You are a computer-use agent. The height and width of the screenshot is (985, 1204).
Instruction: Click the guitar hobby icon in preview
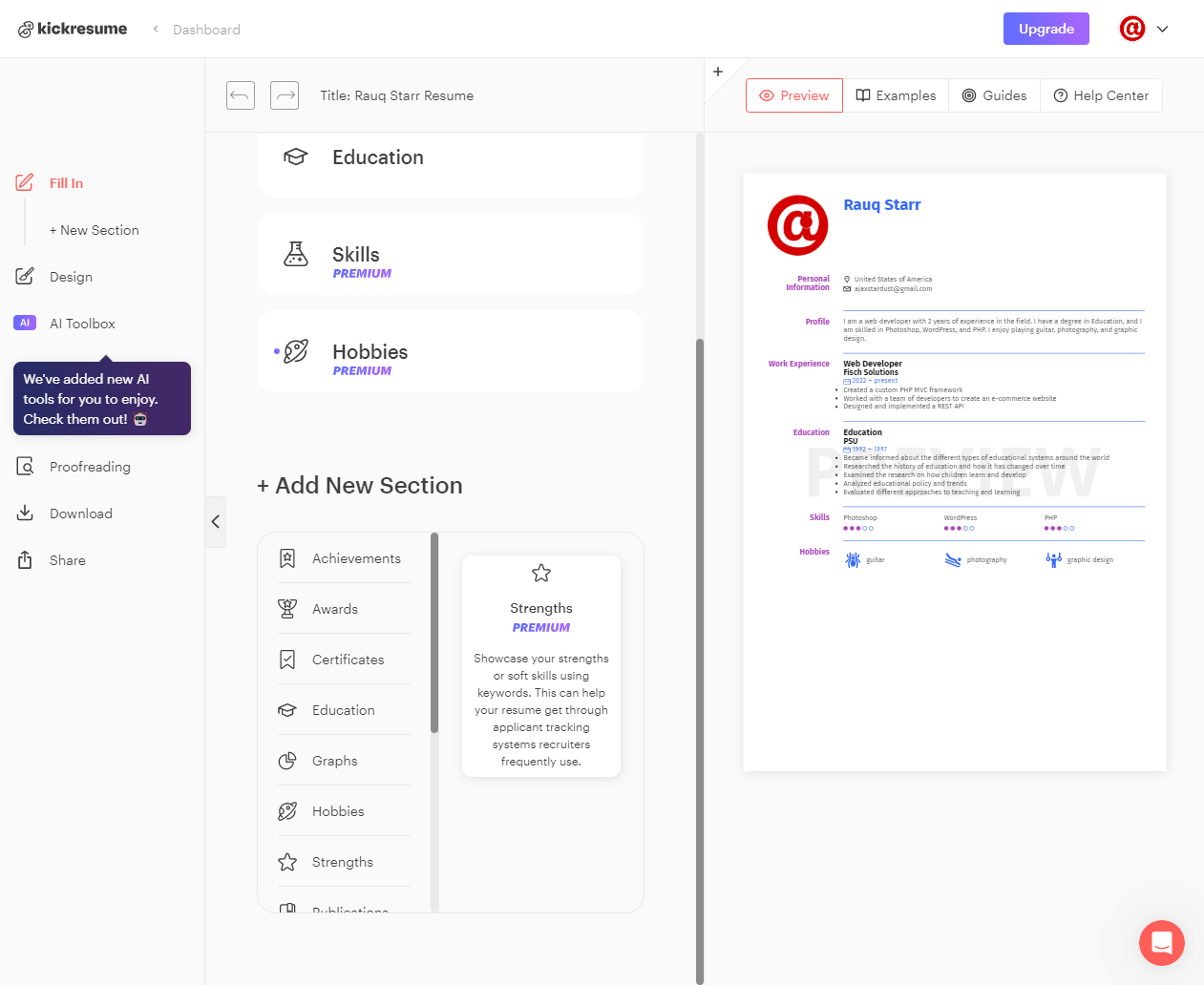click(x=853, y=560)
